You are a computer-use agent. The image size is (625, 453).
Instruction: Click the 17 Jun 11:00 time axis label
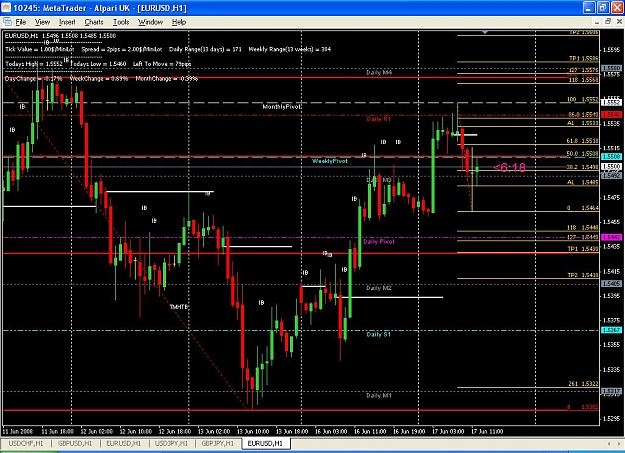pyautogui.click(x=487, y=431)
